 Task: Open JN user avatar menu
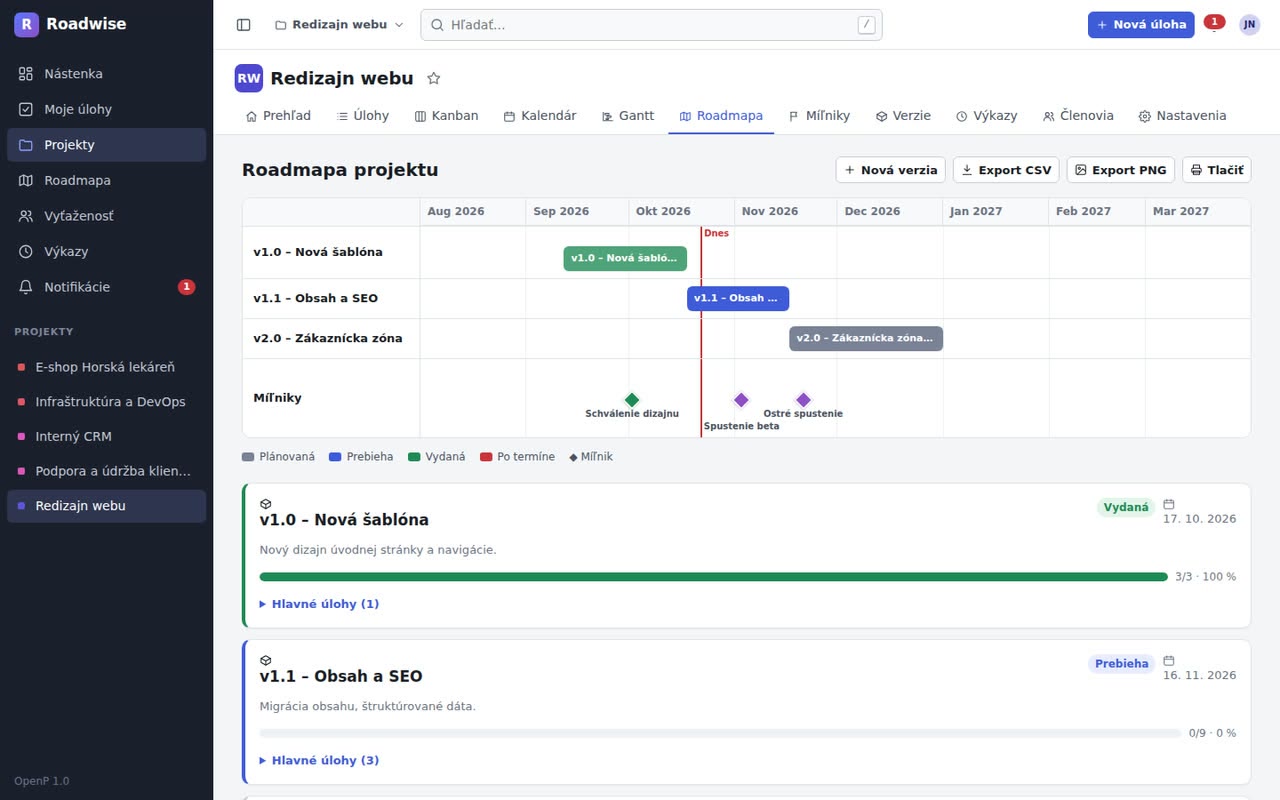[1249, 25]
